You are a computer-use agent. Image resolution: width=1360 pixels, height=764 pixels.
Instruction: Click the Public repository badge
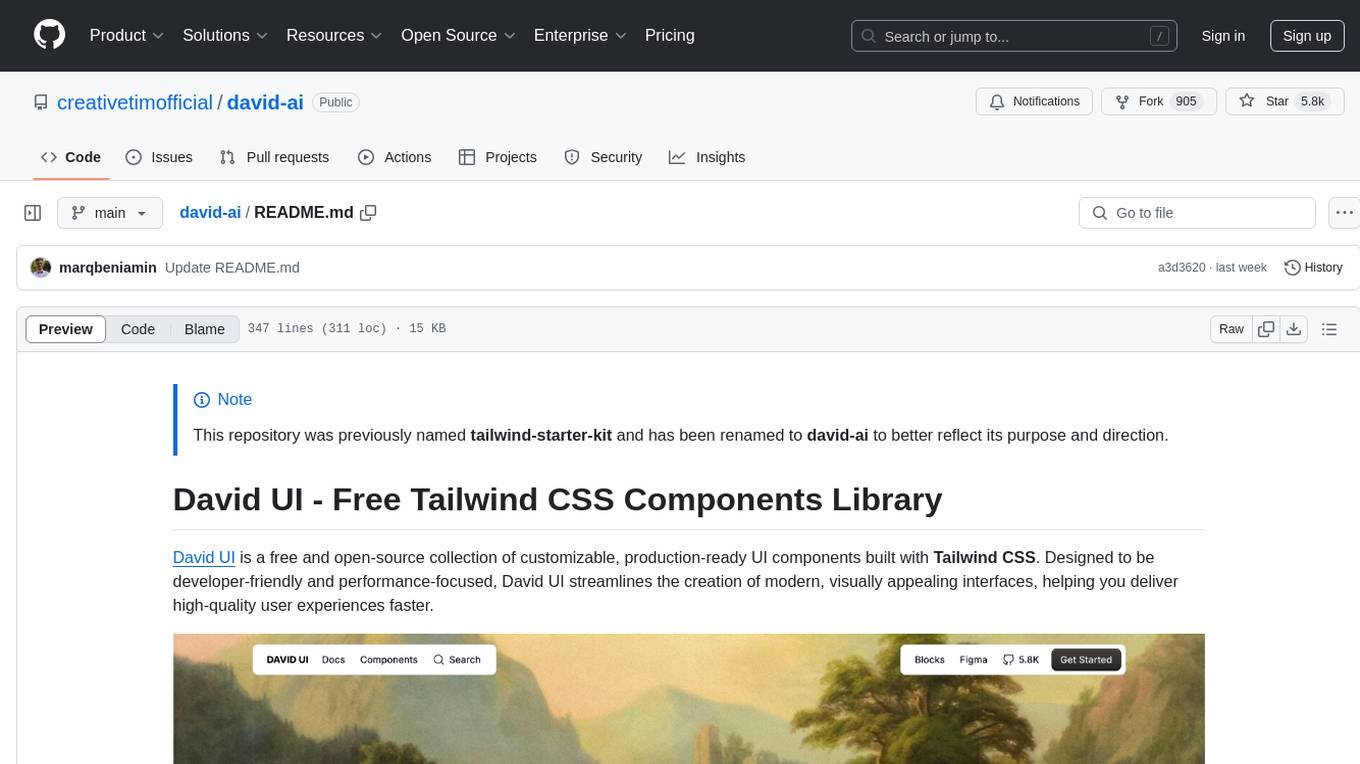(335, 102)
